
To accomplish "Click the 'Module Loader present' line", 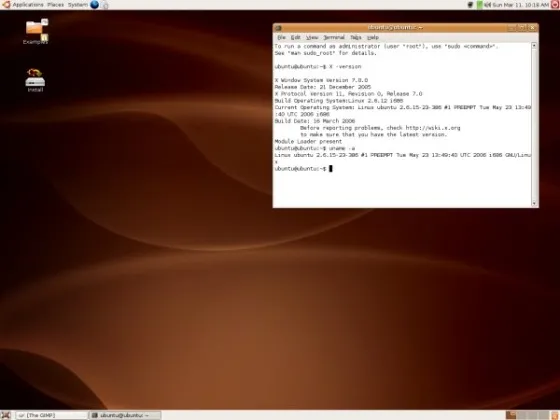I will [308, 141].
